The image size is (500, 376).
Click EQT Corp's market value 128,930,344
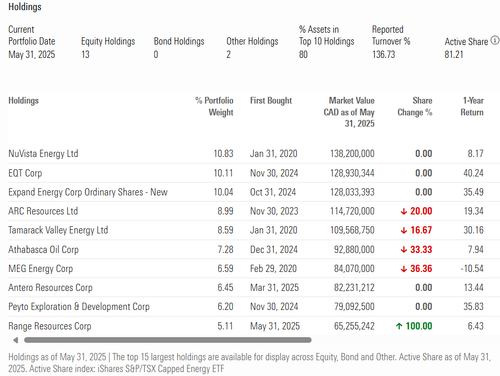[352, 173]
